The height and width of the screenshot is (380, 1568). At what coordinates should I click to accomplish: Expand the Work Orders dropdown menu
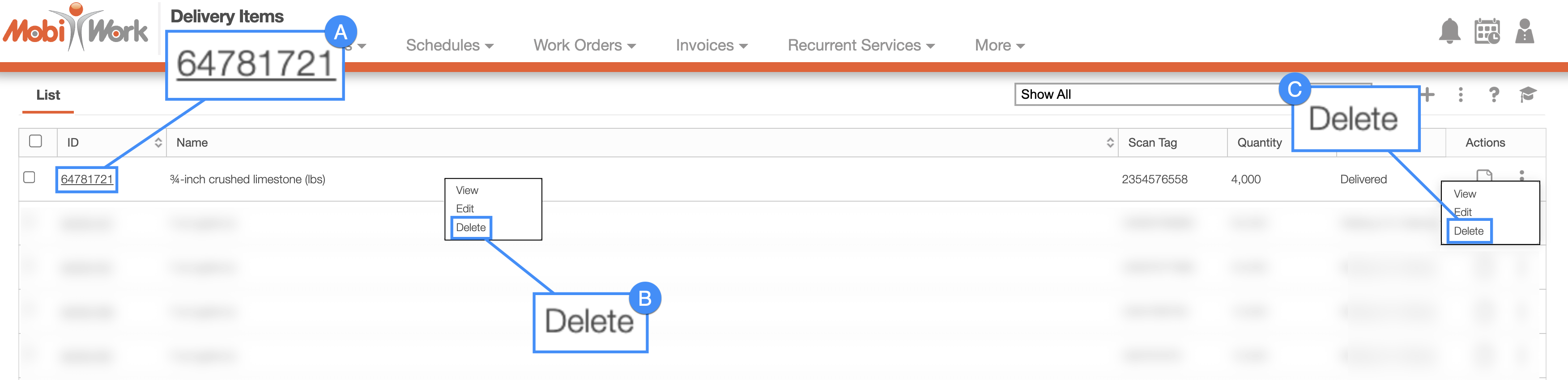584,45
